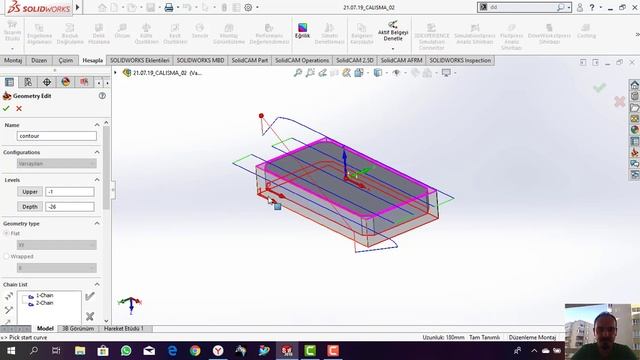Image resolution: width=640 pixels, height=360 pixels.
Task: Open WhatsApp from the Windows taskbar
Action: [126, 351]
